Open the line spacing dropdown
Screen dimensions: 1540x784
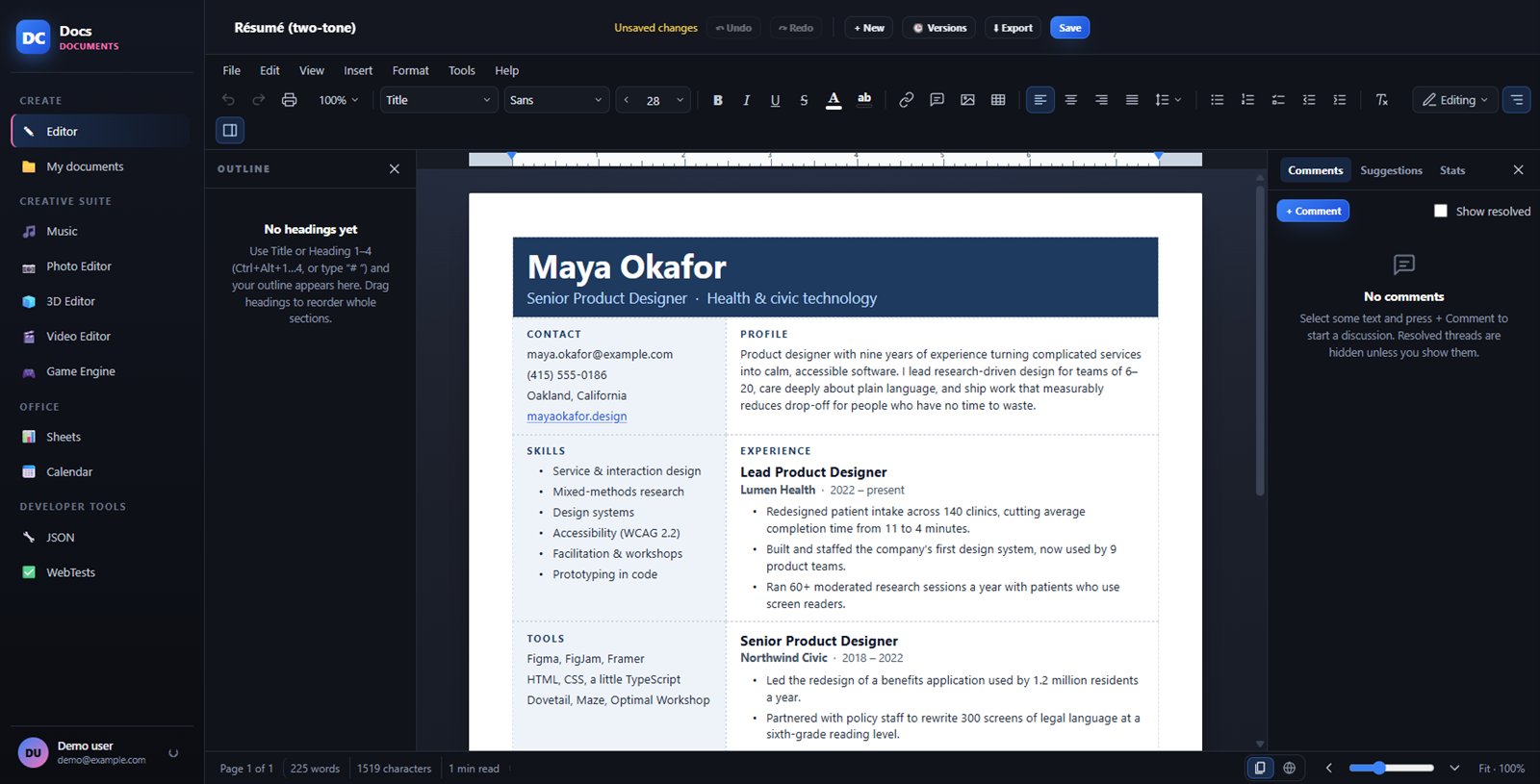click(x=1168, y=100)
